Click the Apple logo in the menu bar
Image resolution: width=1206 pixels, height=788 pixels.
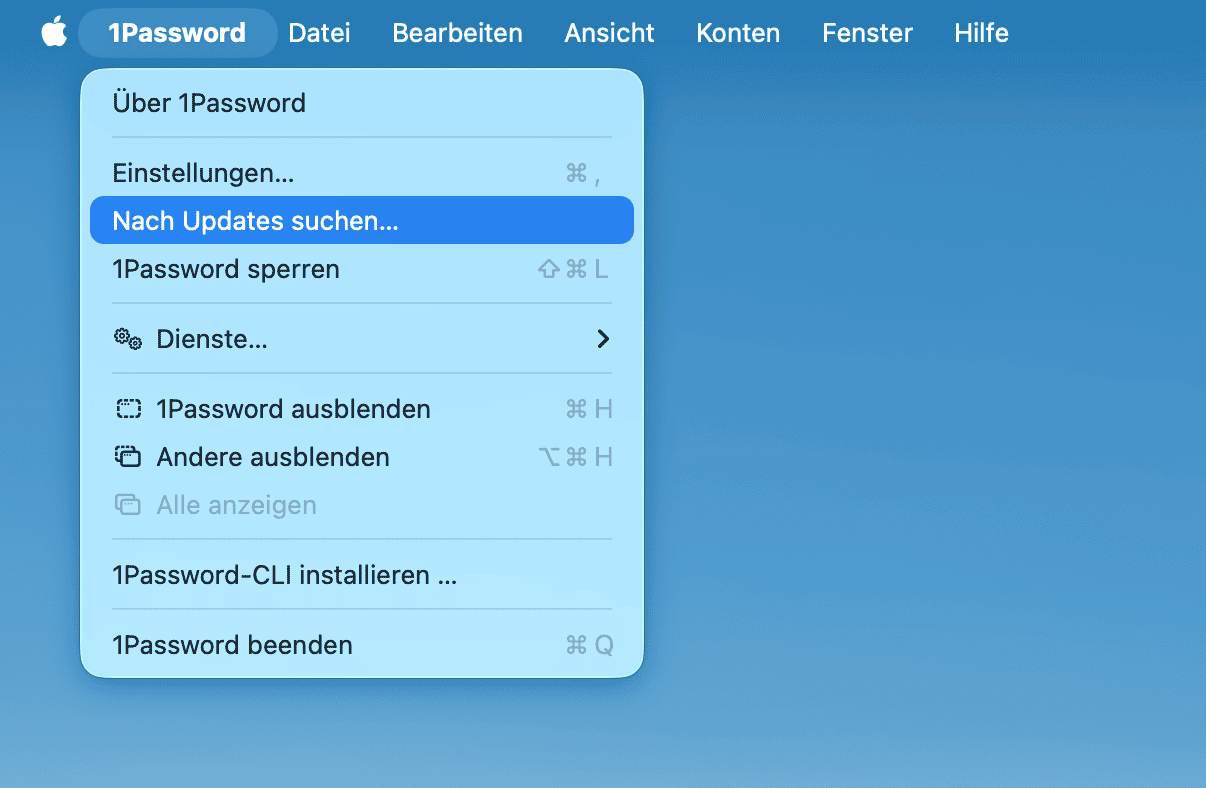pos(54,32)
